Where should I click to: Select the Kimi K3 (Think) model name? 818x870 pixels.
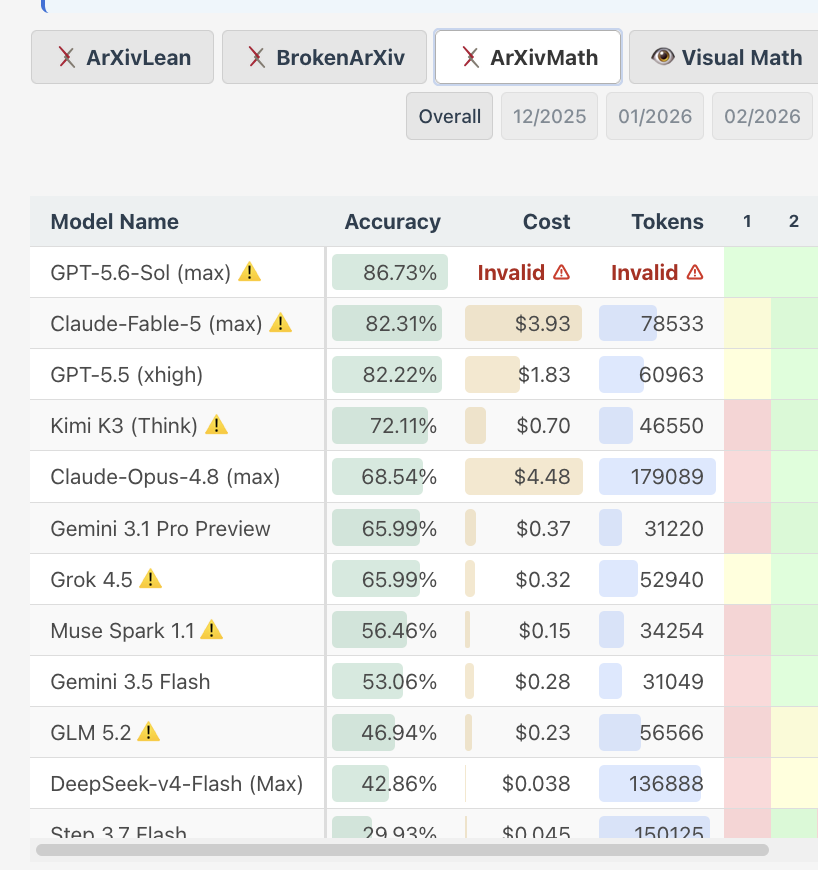124,426
